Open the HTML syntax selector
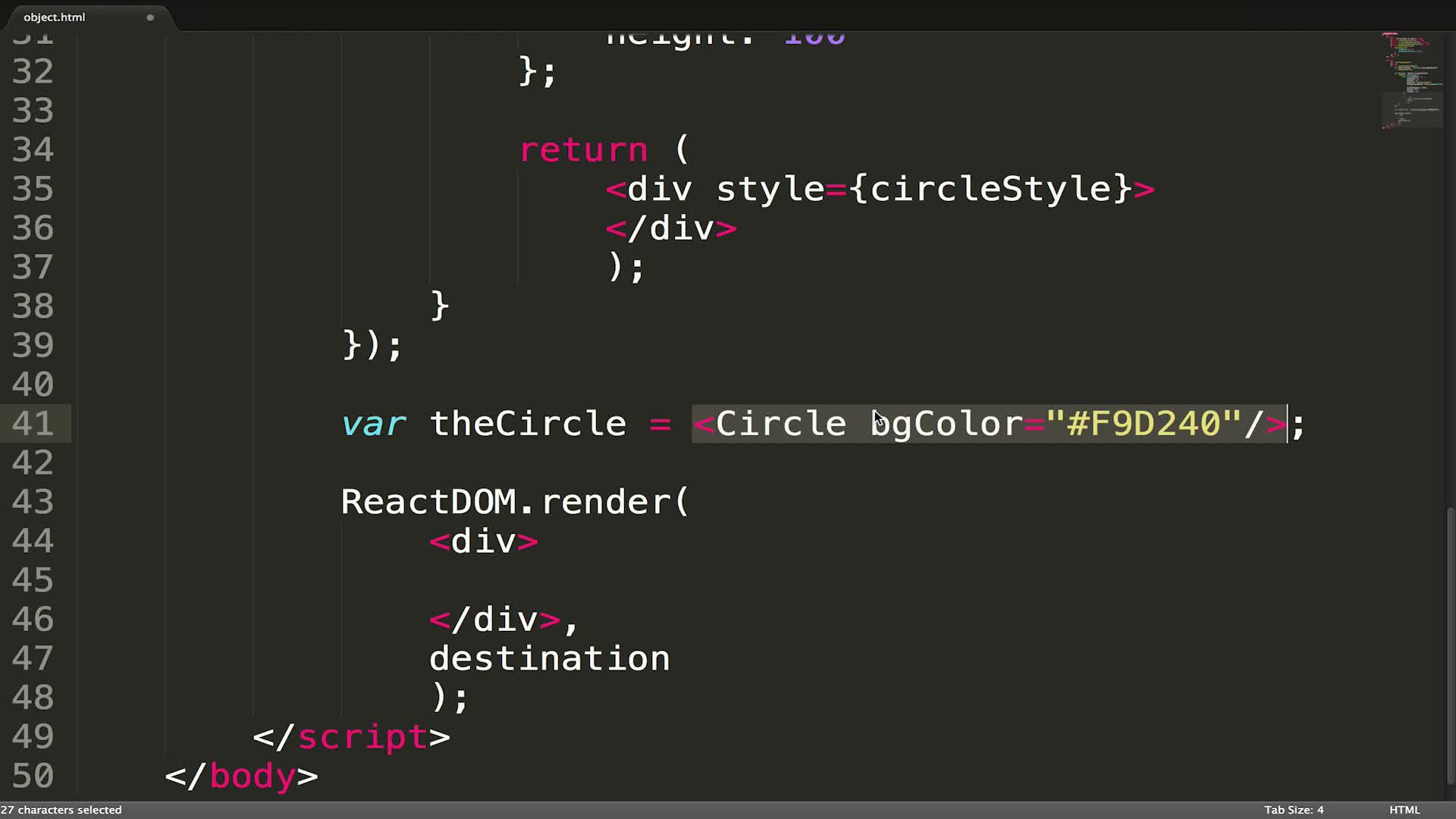The image size is (1456, 819). click(1404, 809)
